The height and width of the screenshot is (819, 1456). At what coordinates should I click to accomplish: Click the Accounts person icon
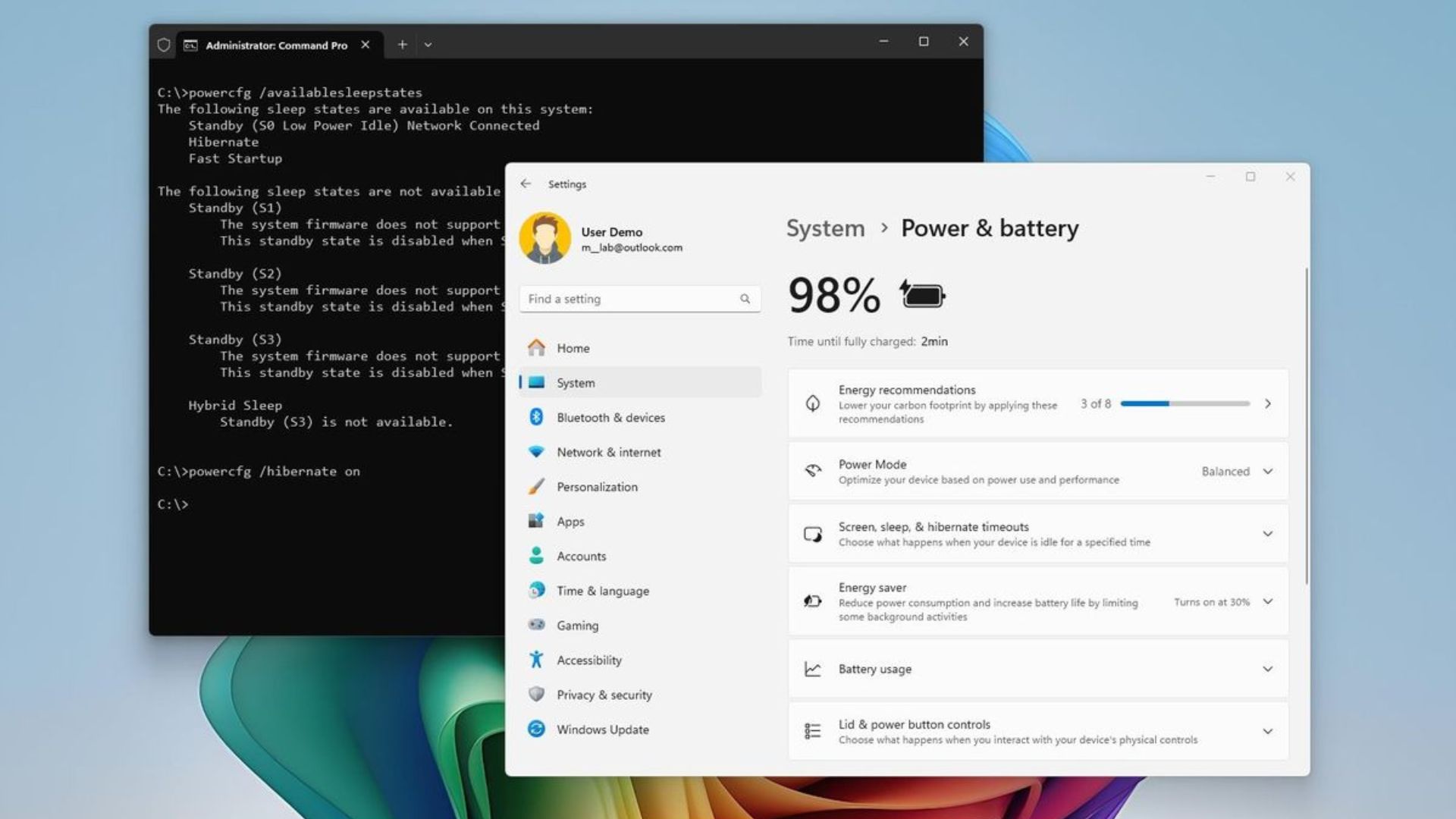pyautogui.click(x=536, y=556)
